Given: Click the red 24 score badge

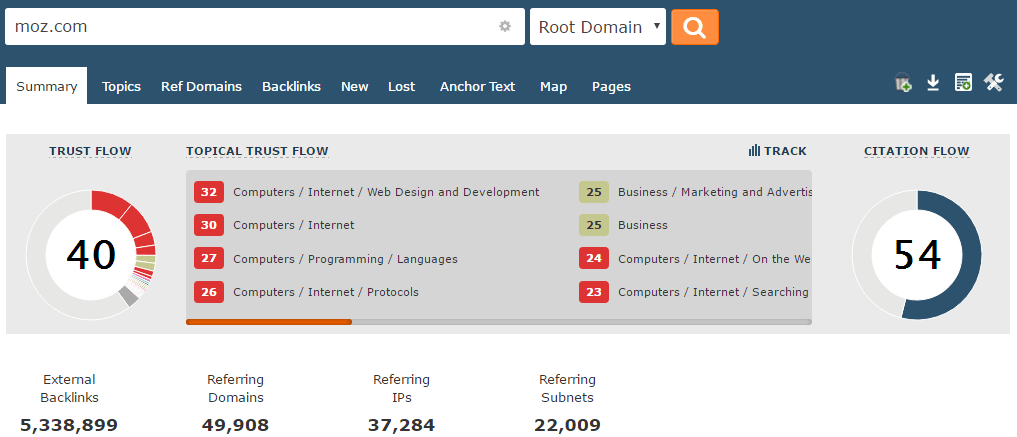Looking at the screenshot, I should pyautogui.click(x=594, y=259).
